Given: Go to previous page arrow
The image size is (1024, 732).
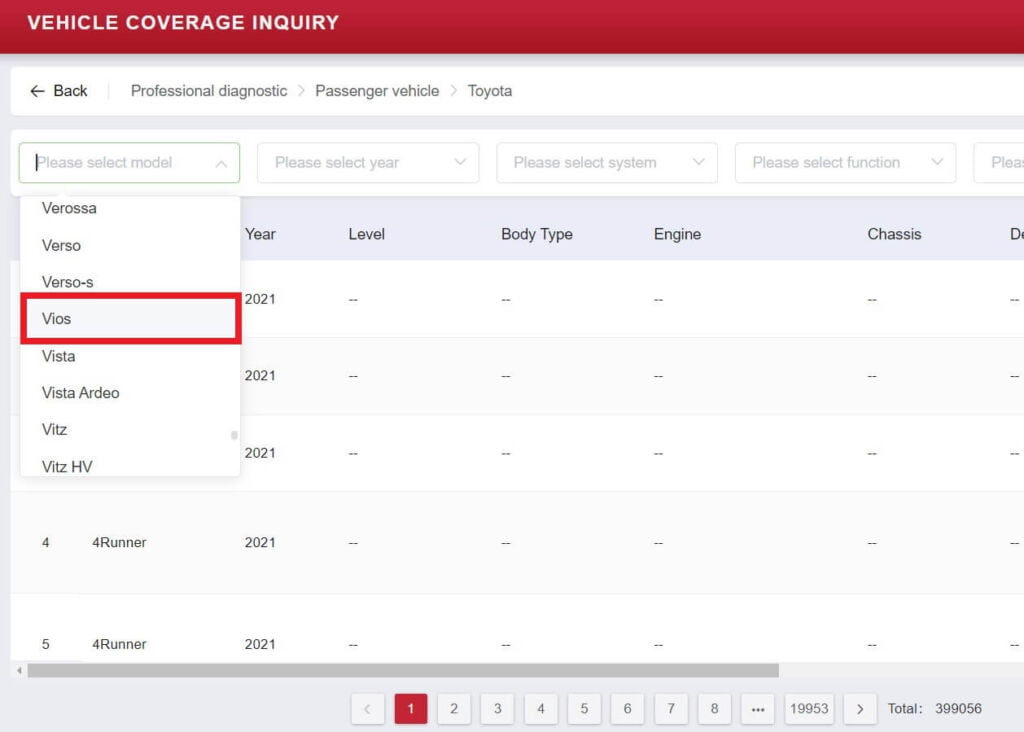Looking at the screenshot, I should [x=367, y=709].
